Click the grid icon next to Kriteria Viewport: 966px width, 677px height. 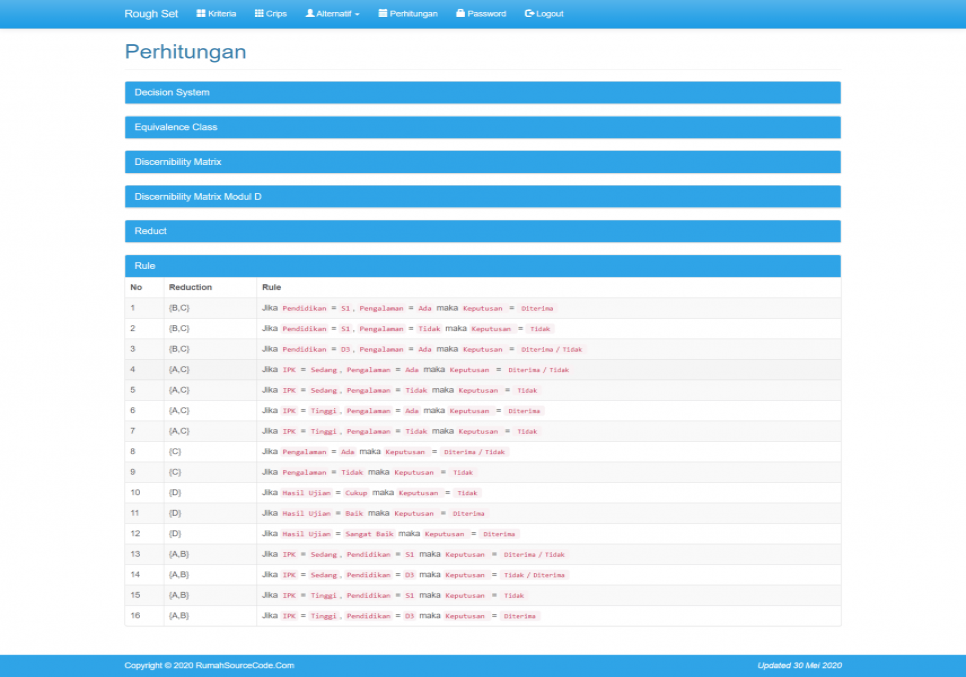(x=203, y=14)
